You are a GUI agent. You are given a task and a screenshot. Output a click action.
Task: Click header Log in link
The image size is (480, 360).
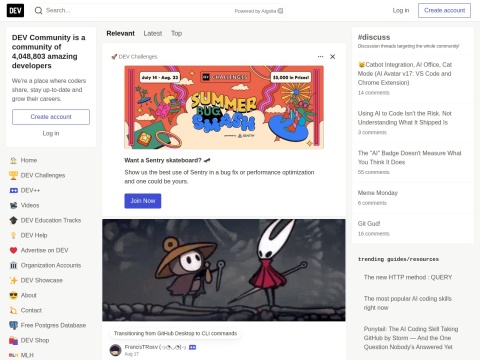(401, 11)
